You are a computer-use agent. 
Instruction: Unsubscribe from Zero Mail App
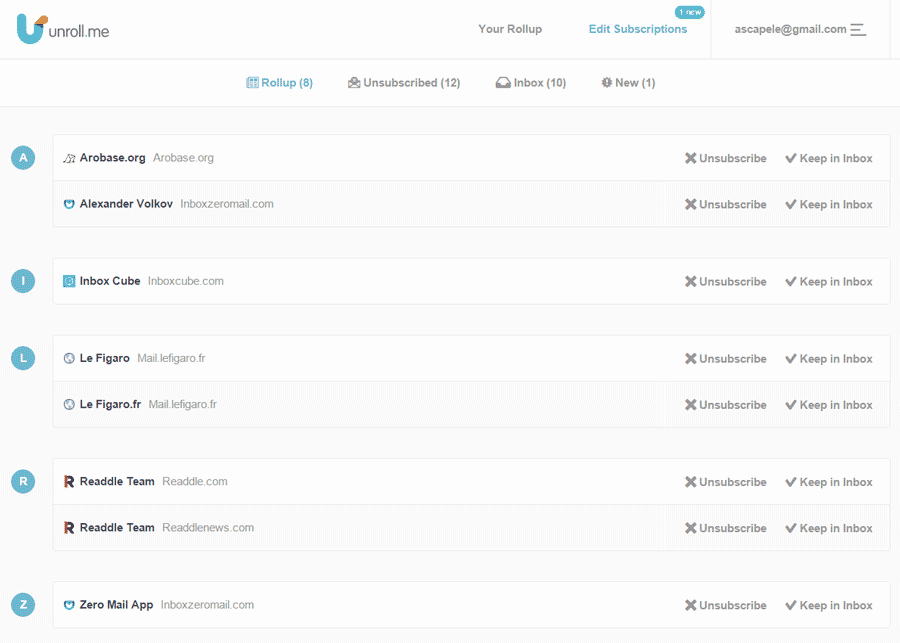726,605
